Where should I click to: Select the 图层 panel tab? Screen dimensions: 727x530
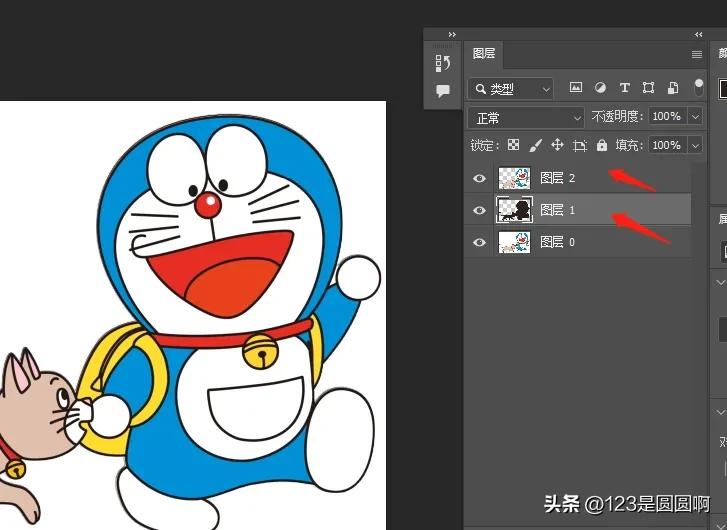point(484,54)
